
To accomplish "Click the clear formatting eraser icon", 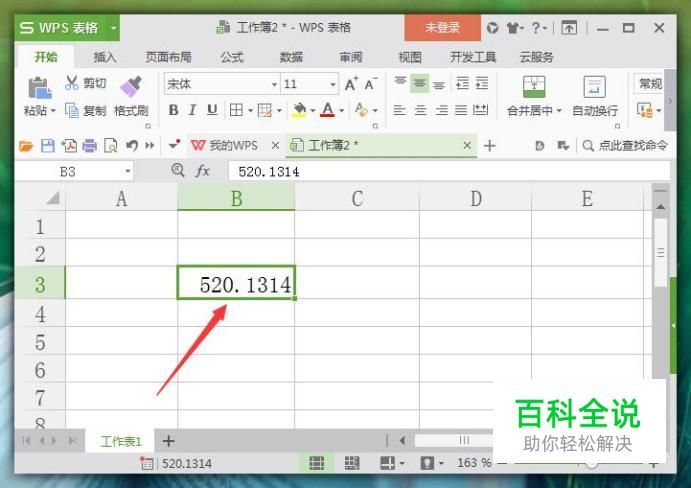I will [x=361, y=110].
